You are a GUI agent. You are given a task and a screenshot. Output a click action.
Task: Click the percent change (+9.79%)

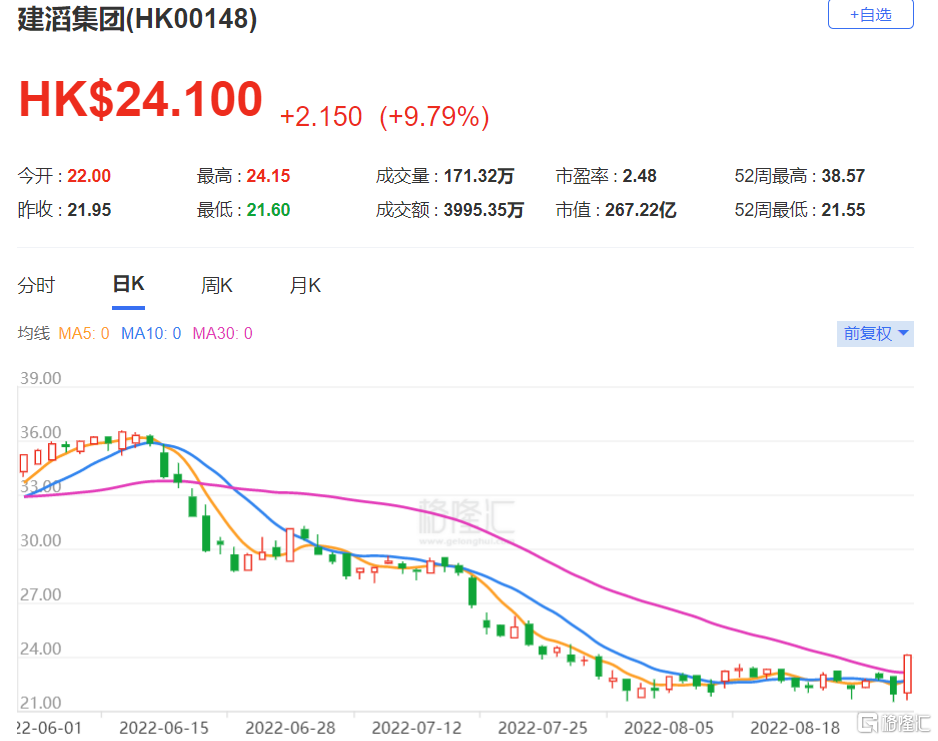pos(434,117)
